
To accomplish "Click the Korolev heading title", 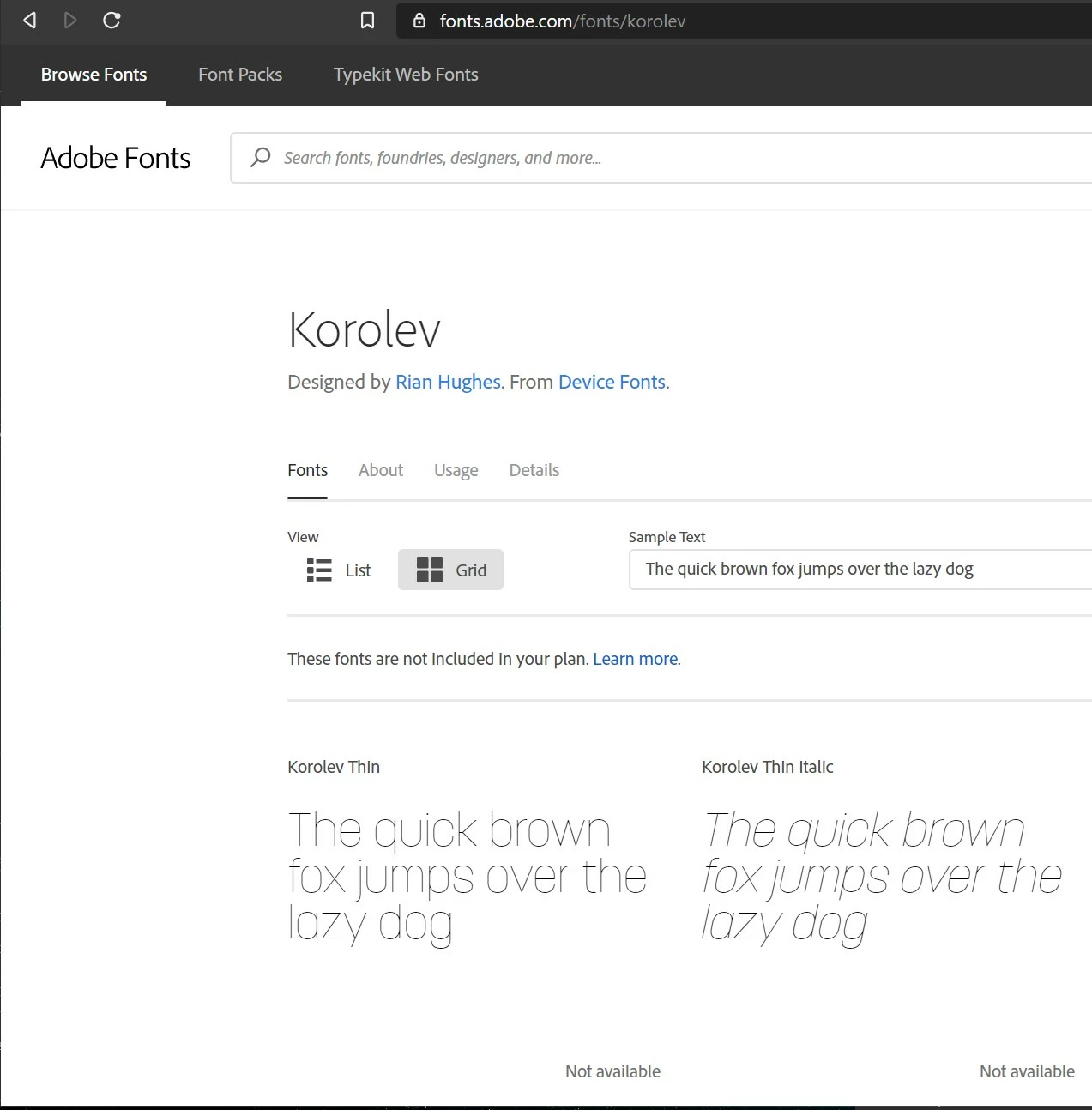I will pyautogui.click(x=365, y=329).
